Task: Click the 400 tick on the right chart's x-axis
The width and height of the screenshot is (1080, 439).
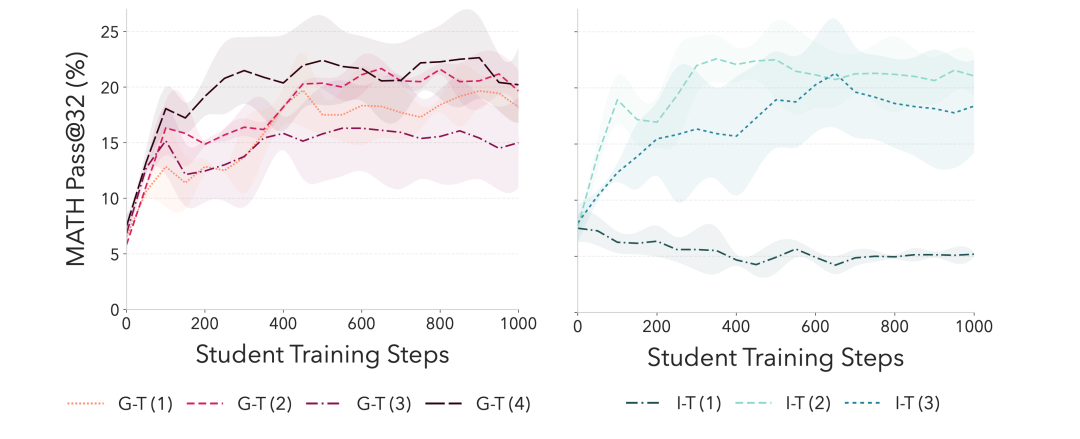Action: point(736,326)
